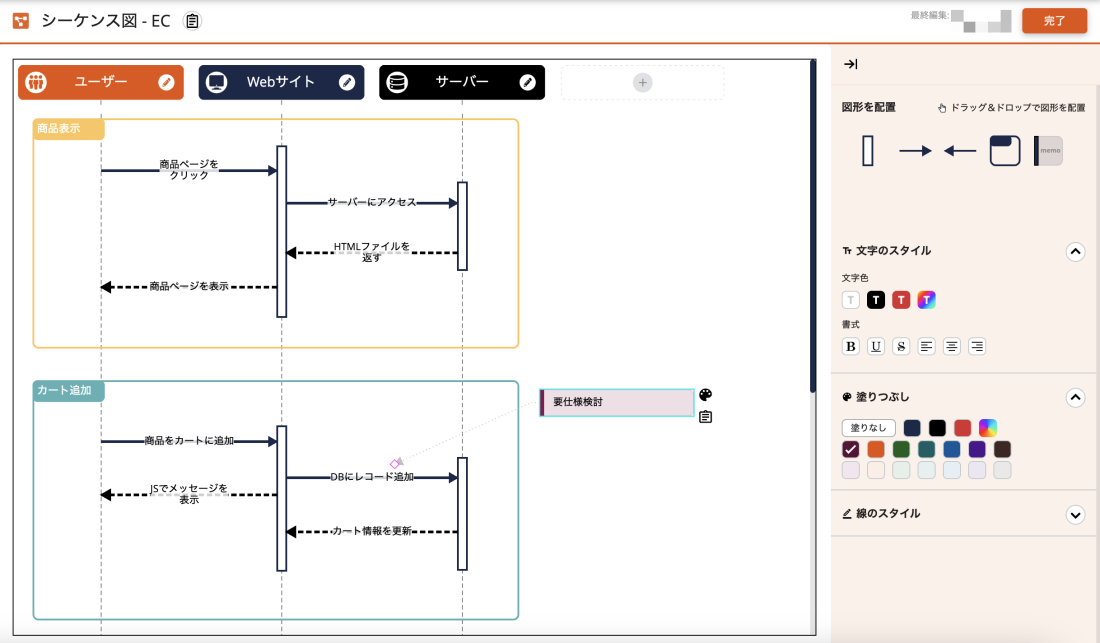Pick the dark green fill swatch
1100x643 pixels.
[901, 449]
